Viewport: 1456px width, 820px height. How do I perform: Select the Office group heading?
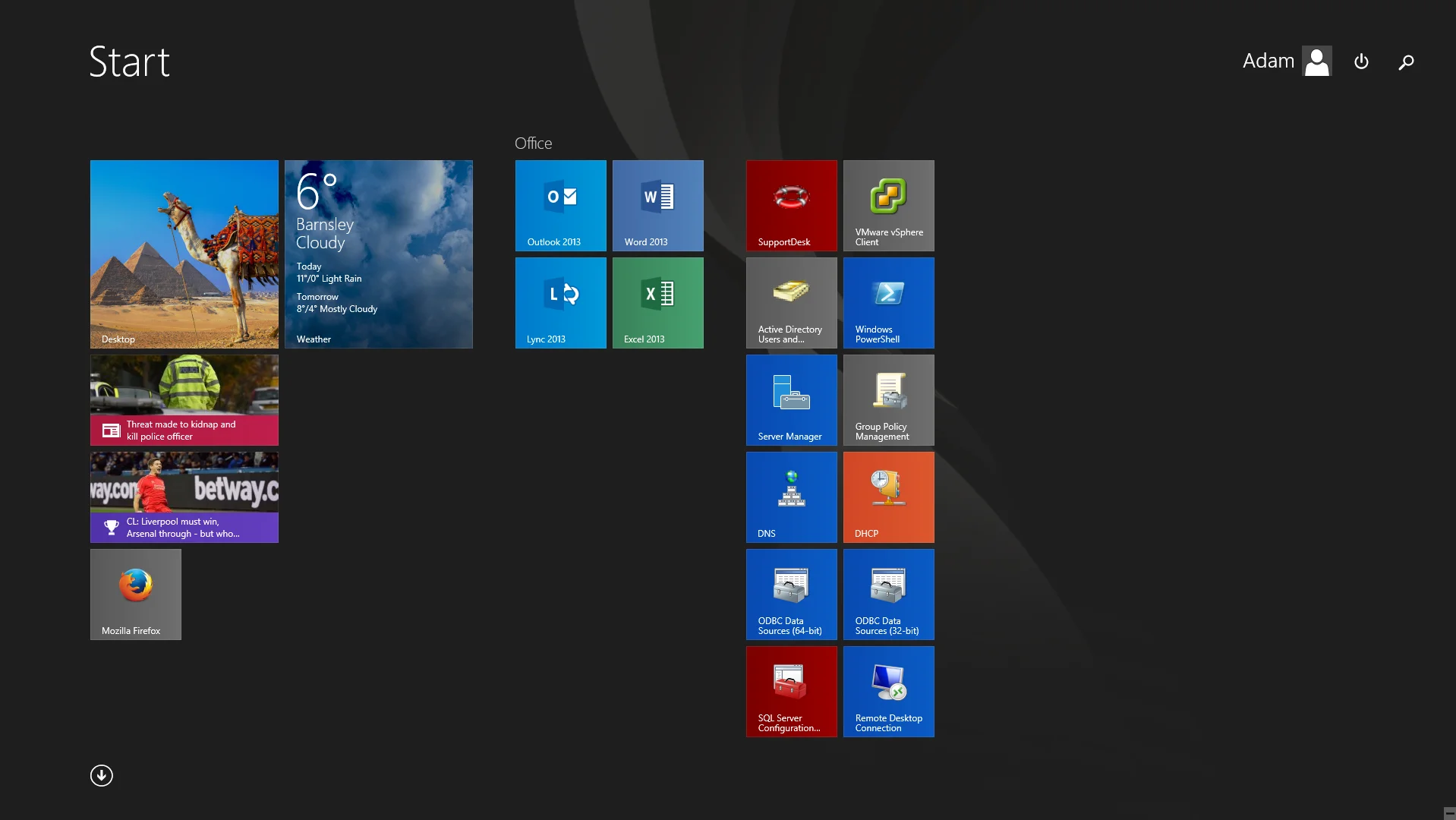point(533,143)
